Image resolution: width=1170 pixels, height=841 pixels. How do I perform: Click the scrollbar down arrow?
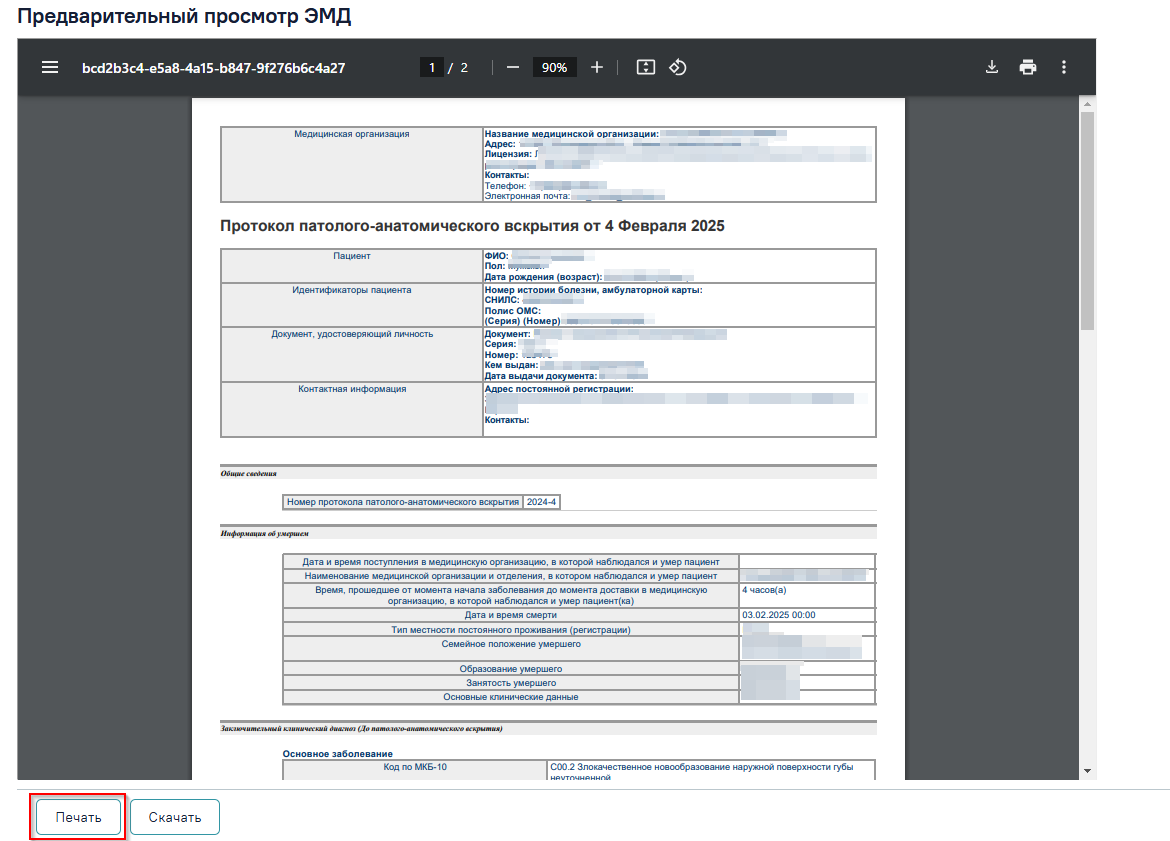coord(1087,771)
